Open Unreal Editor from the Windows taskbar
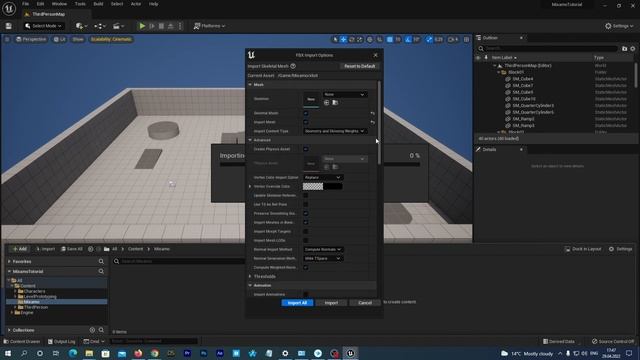Screen dimensions: 640x360 pyautogui.click(x=350, y=353)
